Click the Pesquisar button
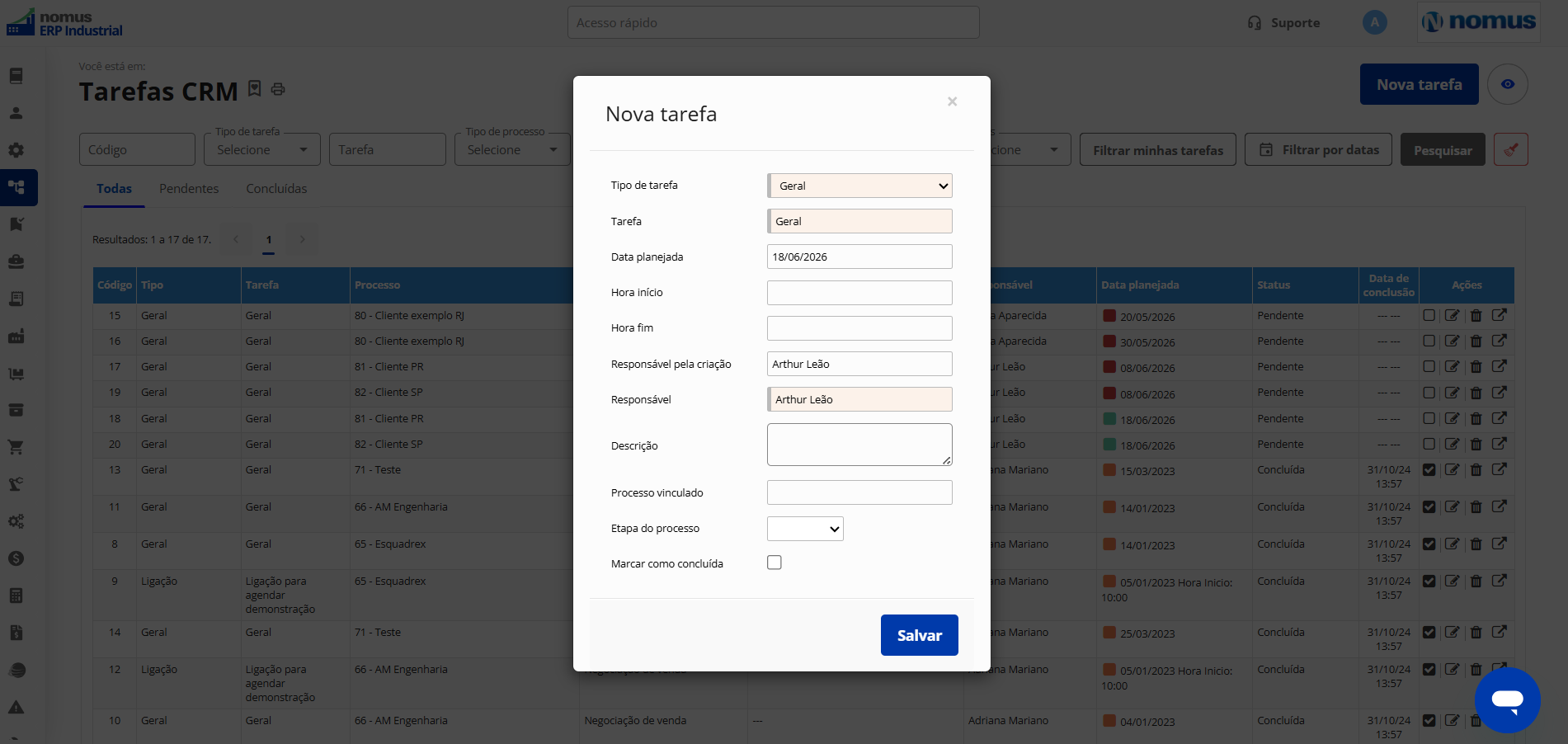This screenshot has width=1568, height=744. (1443, 150)
